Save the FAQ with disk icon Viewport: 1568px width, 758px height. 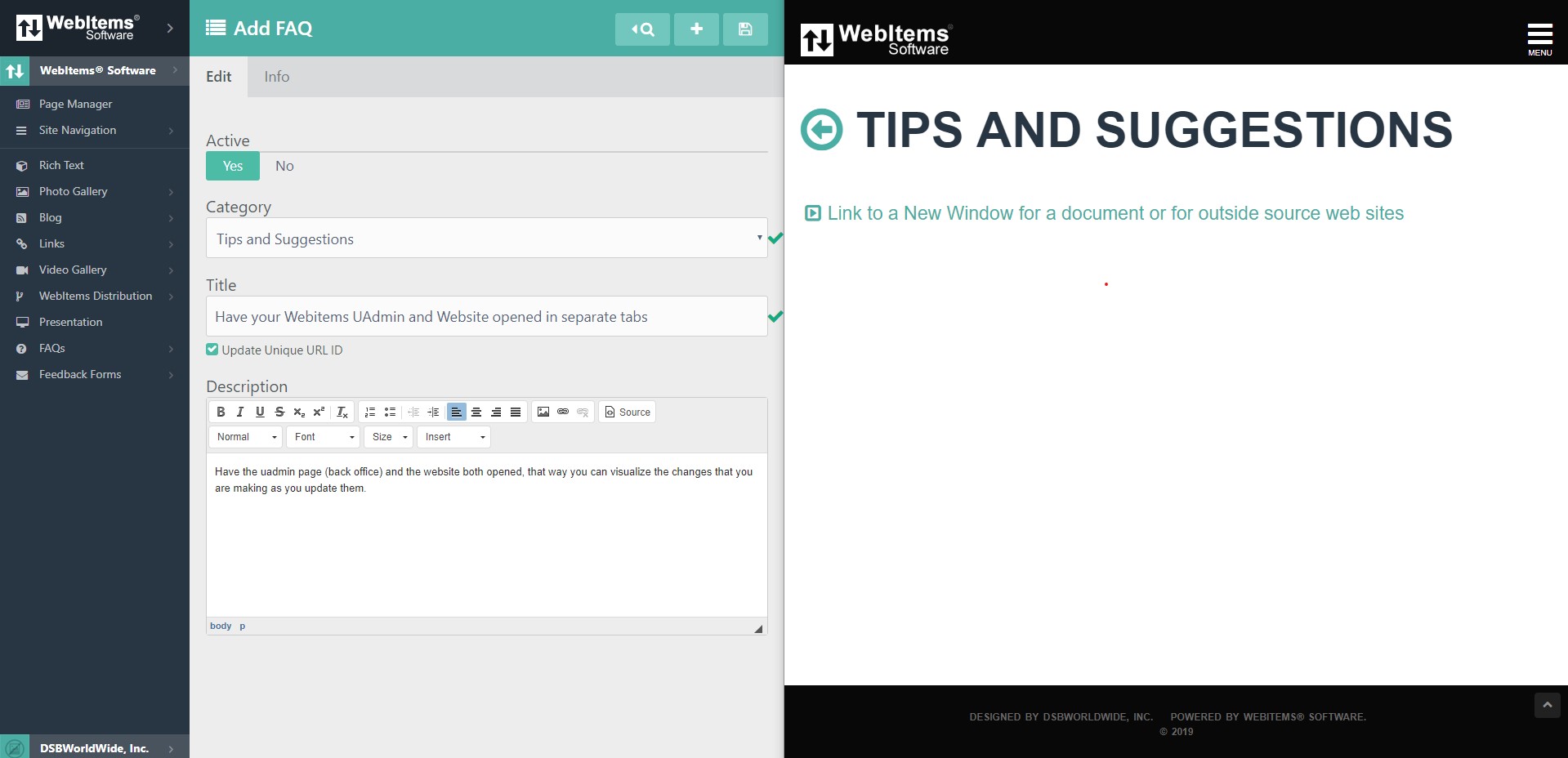[x=745, y=29]
